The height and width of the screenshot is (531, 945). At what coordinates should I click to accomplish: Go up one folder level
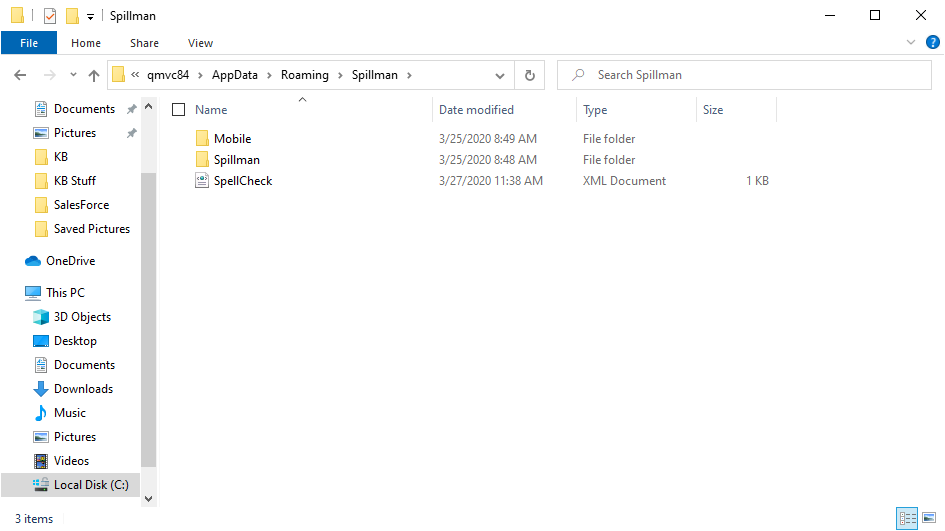tap(93, 75)
